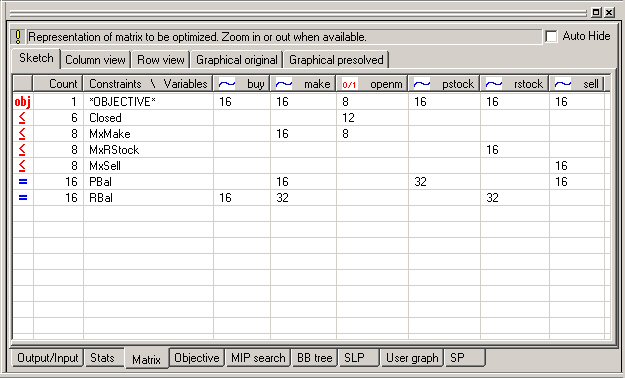Click the 0/1 binary icon beside openm
The height and width of the screenshot is (378, 625).
(x=350, y=84)
